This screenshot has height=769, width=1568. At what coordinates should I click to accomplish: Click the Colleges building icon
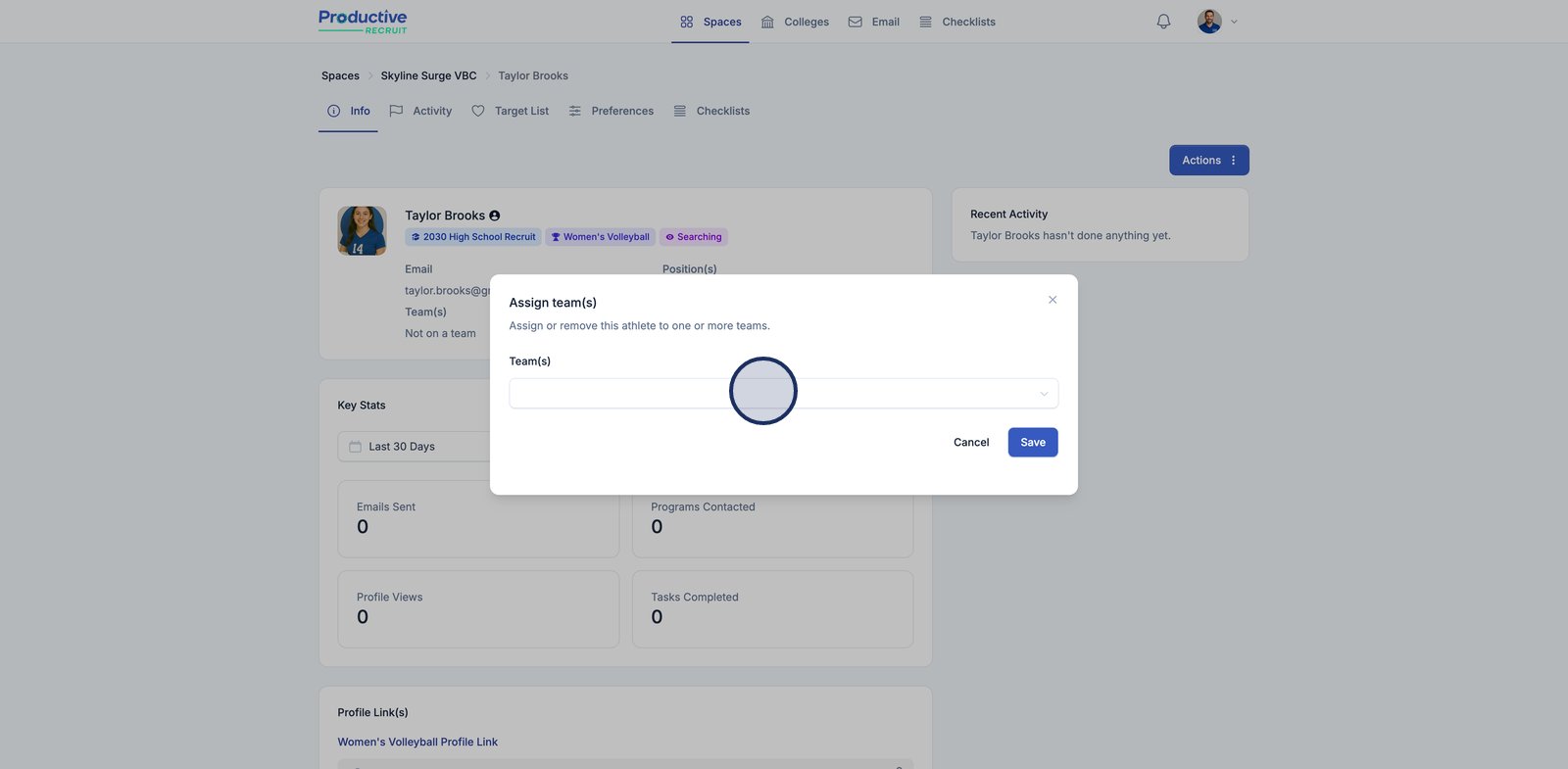(767, 22)
